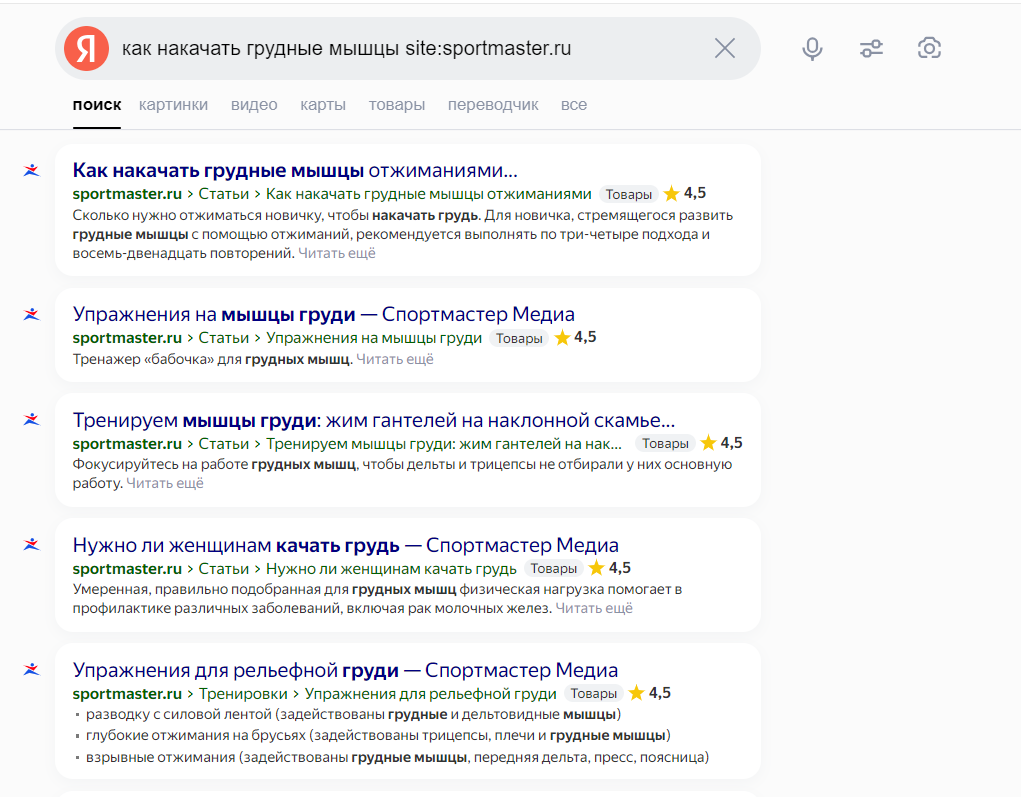This screenshot has width=1021, height=797.
Task: Clear the search query with the X icon
Action: [724, 48]
